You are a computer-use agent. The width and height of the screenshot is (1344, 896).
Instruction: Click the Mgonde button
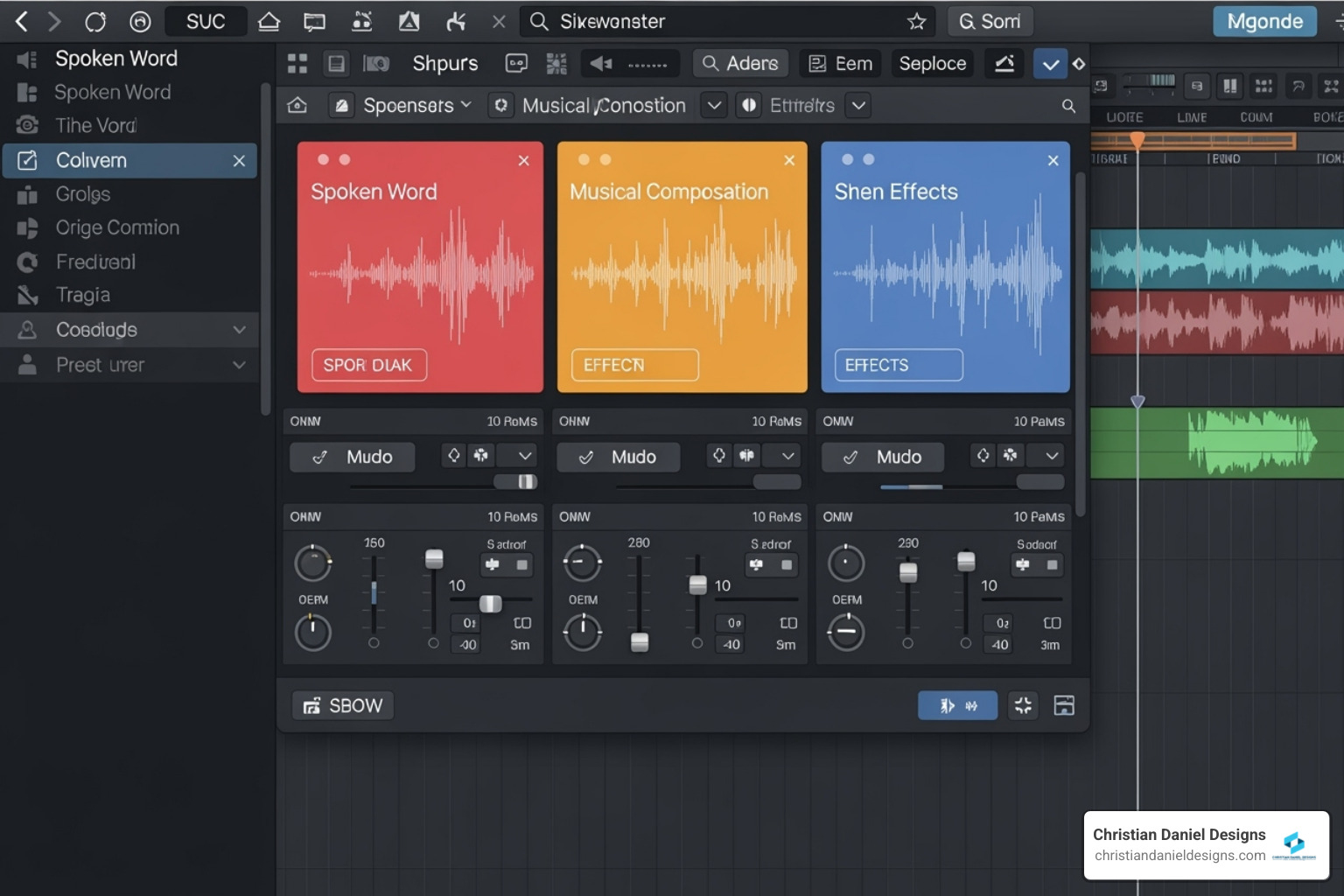coord(1264,21)
